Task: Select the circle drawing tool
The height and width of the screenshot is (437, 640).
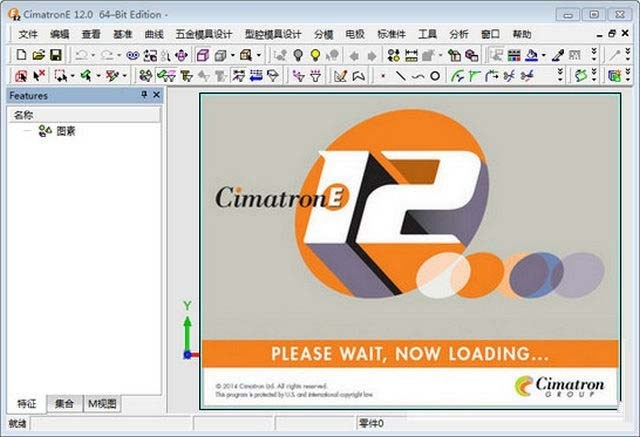Action: pyautogui.click(x=435, y=75)
